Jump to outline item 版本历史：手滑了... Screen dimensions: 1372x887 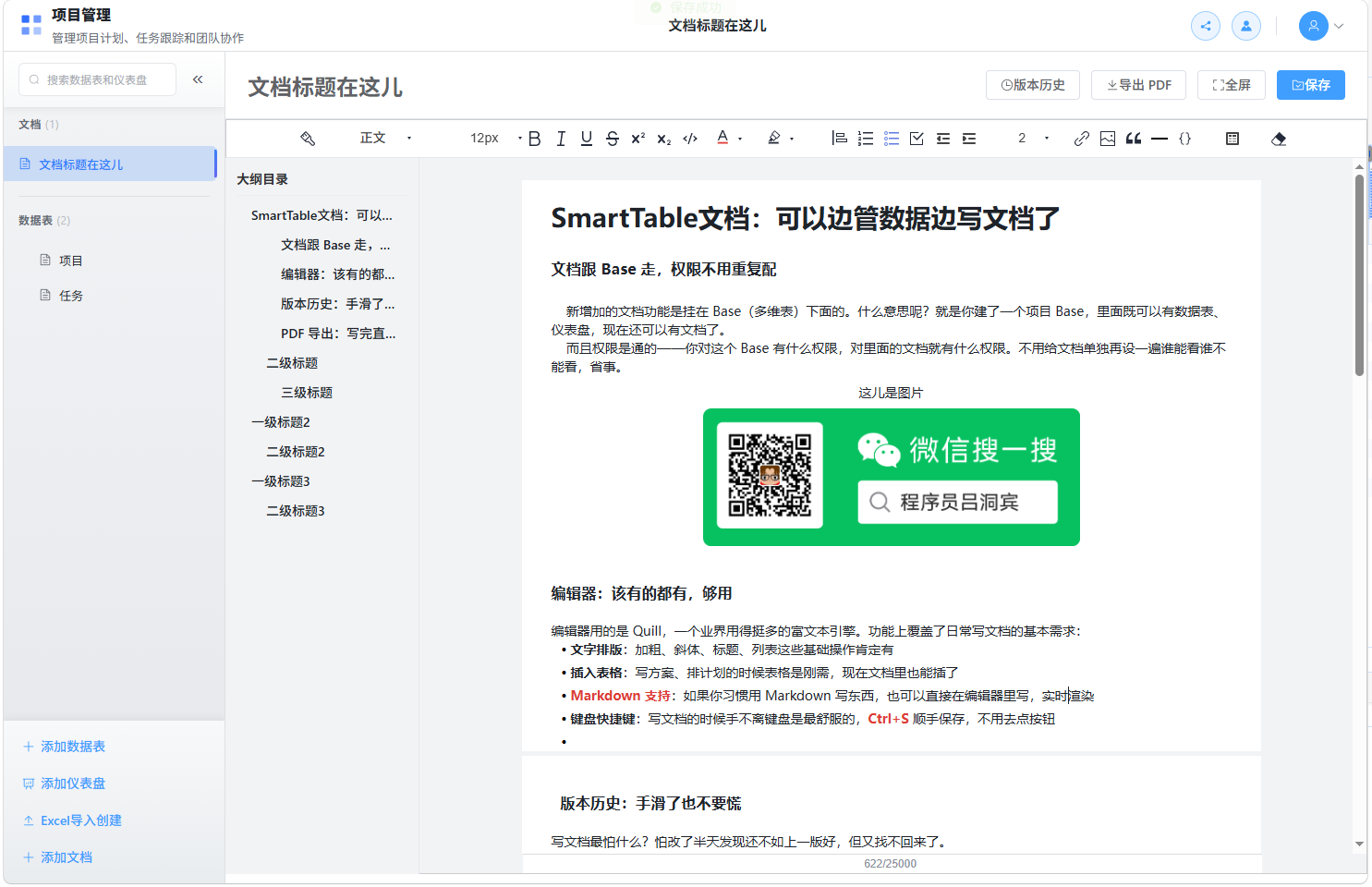click(338, 304)
